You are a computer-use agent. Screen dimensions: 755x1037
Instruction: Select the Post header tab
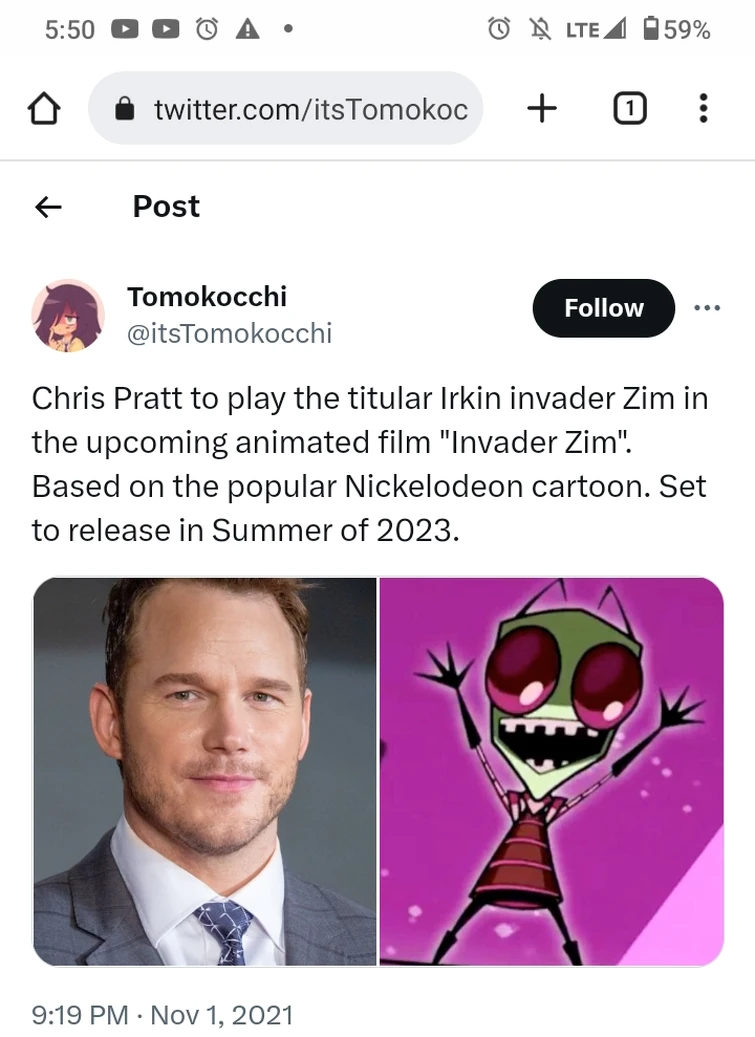coord(165,206)
